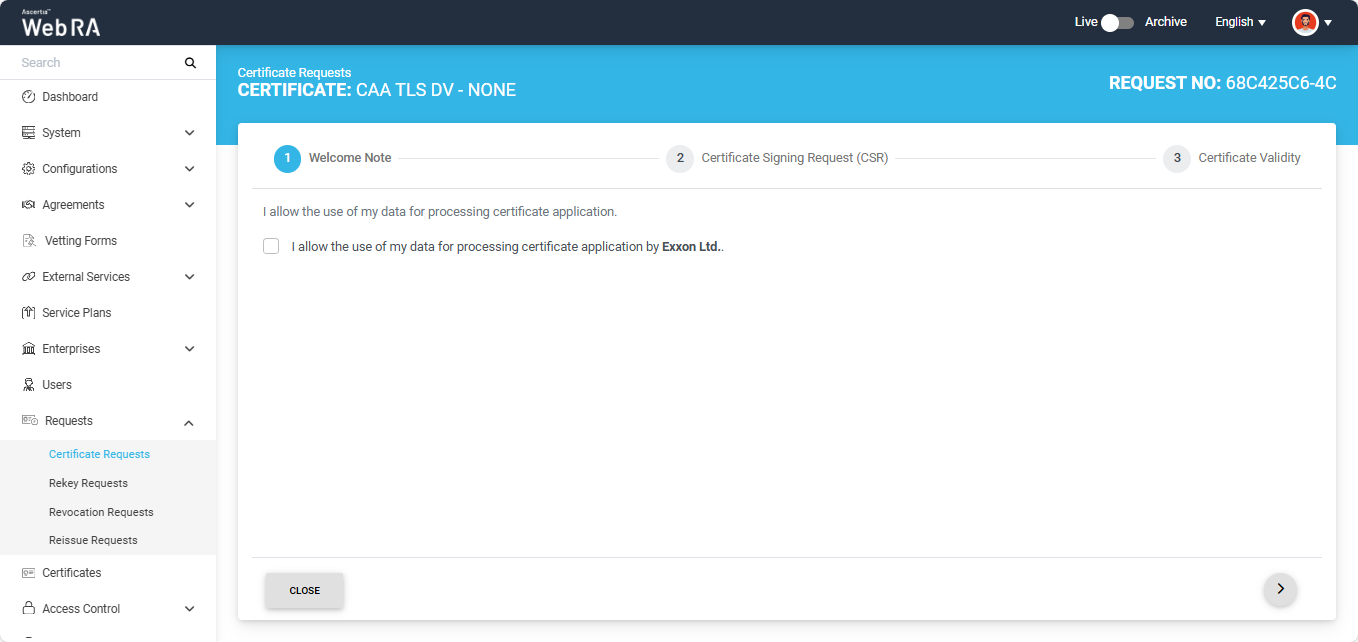The image size is (1358, 642).
Task: Click into the sidebar Search field
Action: pos(98,63)
